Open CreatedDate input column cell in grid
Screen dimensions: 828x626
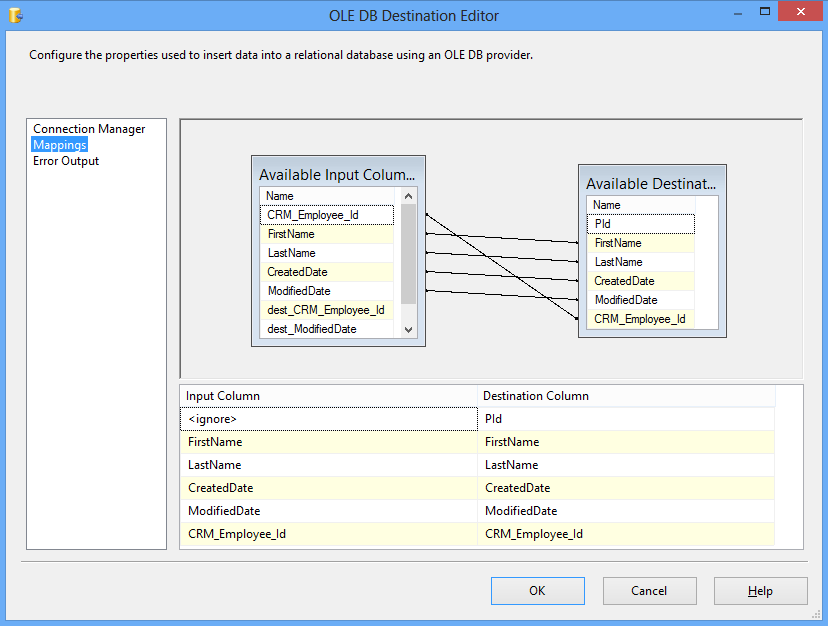click(329, 488)
